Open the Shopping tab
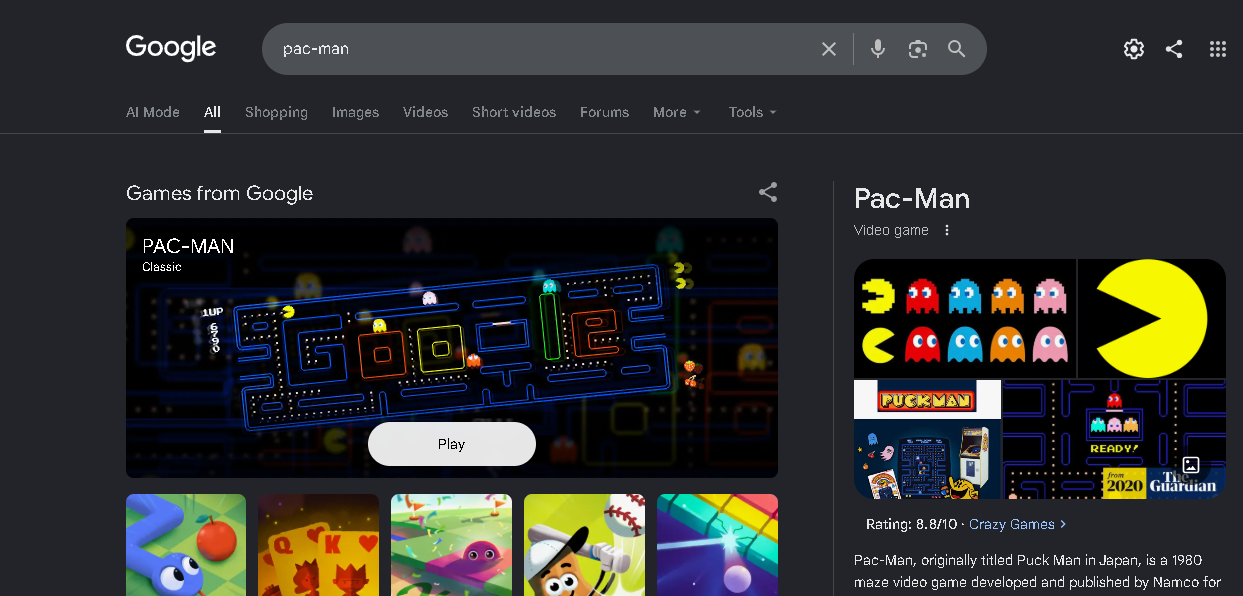This screenshot has width=1243, height=596. [276, 112]
